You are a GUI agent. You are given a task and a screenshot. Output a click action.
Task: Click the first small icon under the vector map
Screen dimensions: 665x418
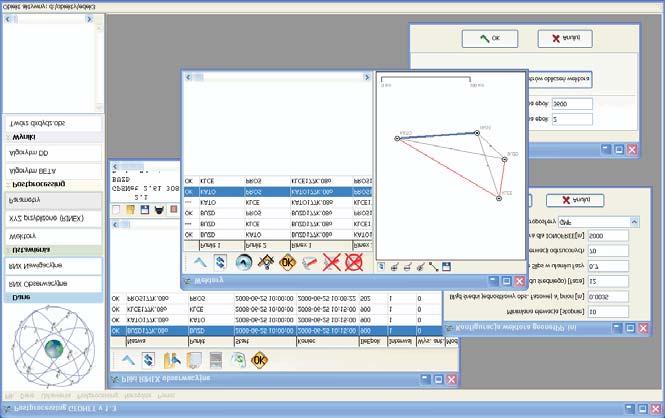(381, 267)
